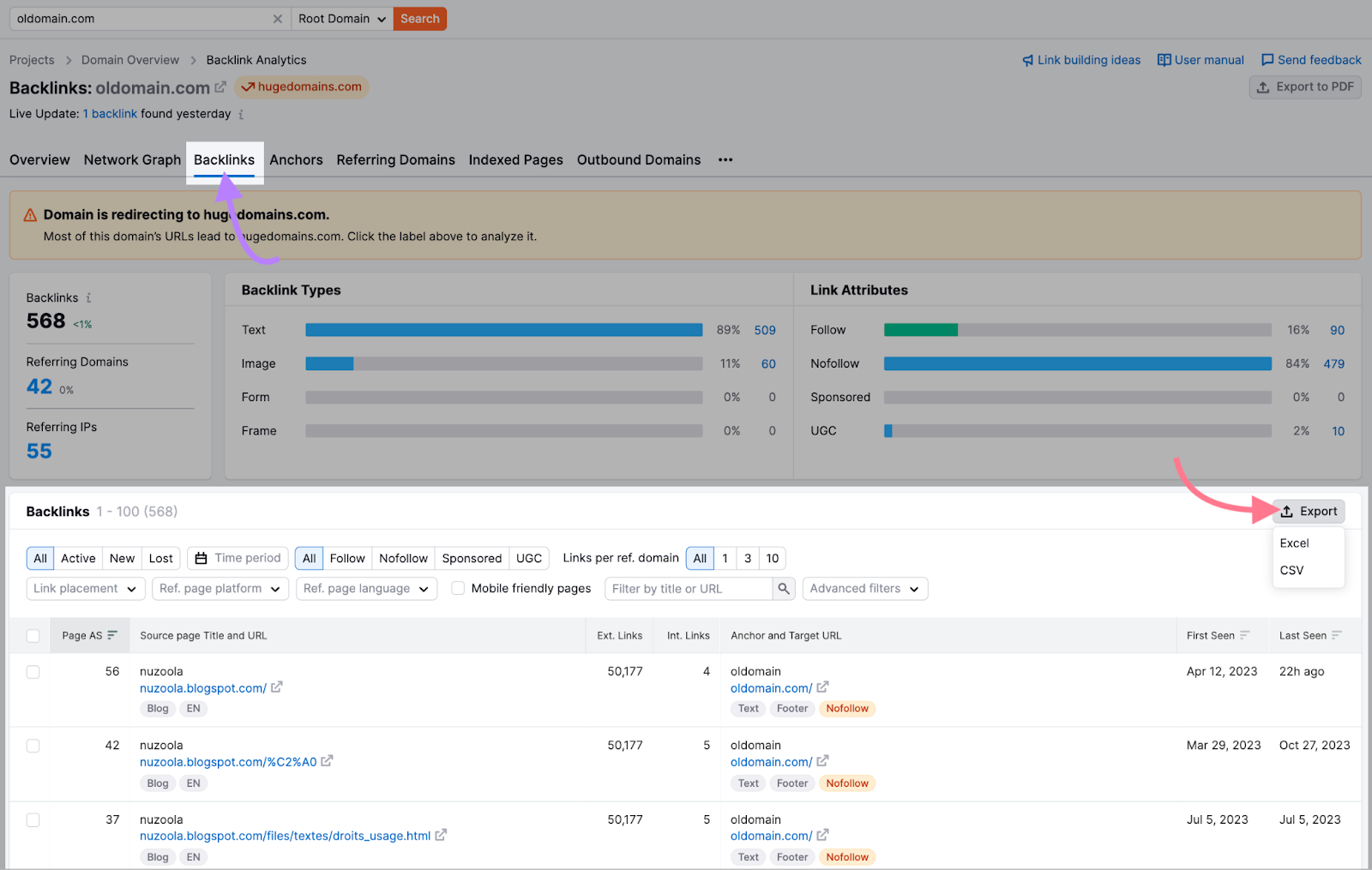Open the User manual
This screenshot has width=1372, height=870.
tap(1200, 60)
